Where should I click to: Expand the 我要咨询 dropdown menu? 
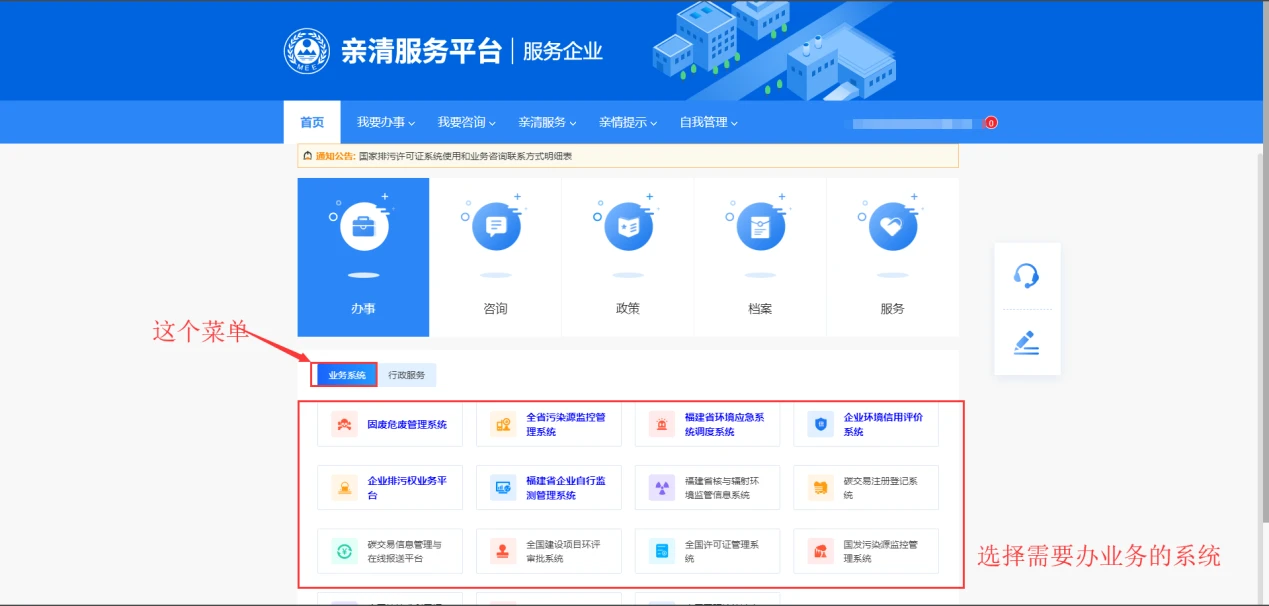tap(466, 123)
